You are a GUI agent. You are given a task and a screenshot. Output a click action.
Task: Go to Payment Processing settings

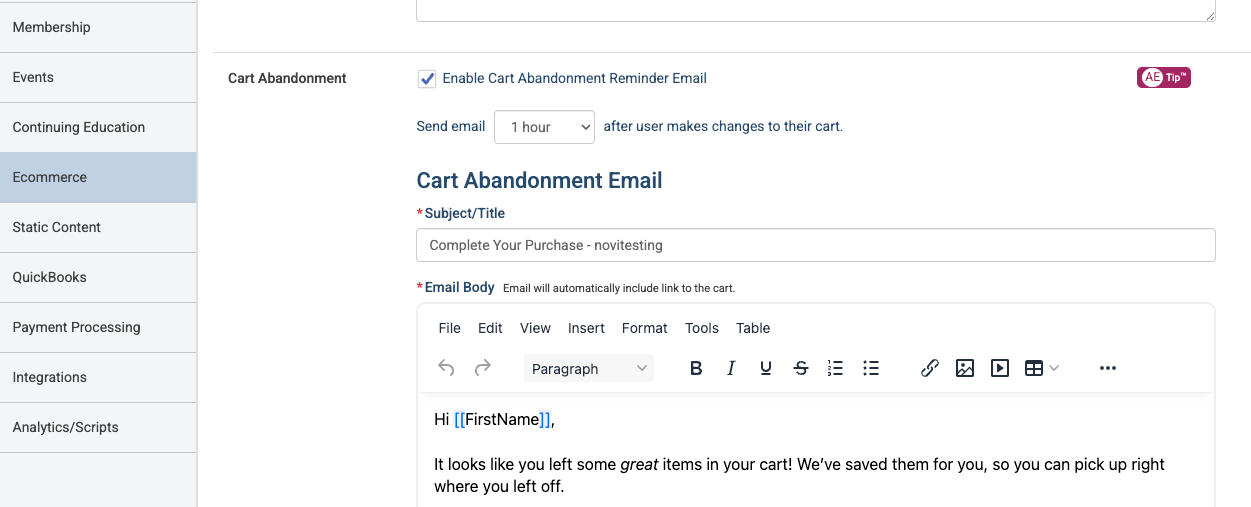pyautogui.click(x=98, y=327)
